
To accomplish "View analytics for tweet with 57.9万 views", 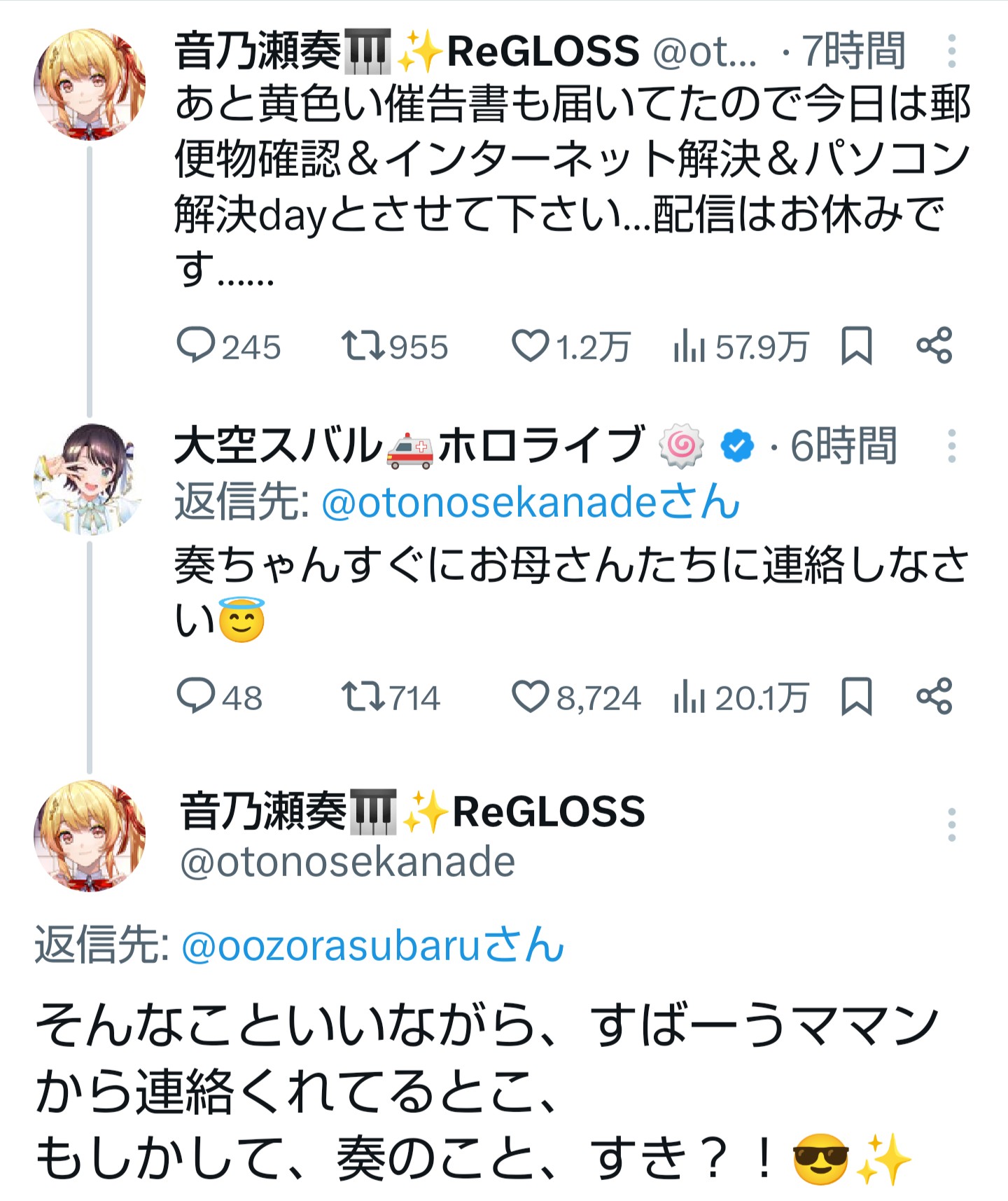I will click(x=689, y=346).
